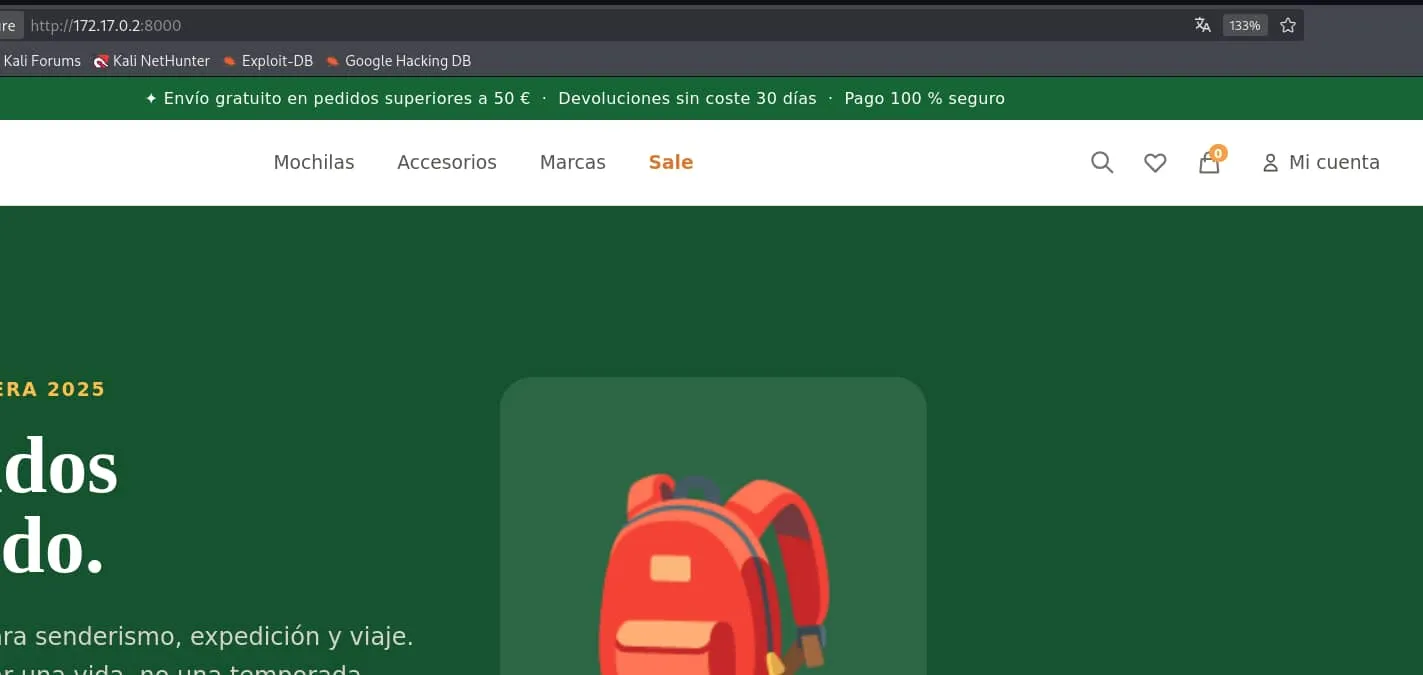This screenshot has height=675, width=1423.
Task: Open the Kali Forums bookmark
Action: click(41, 61)
